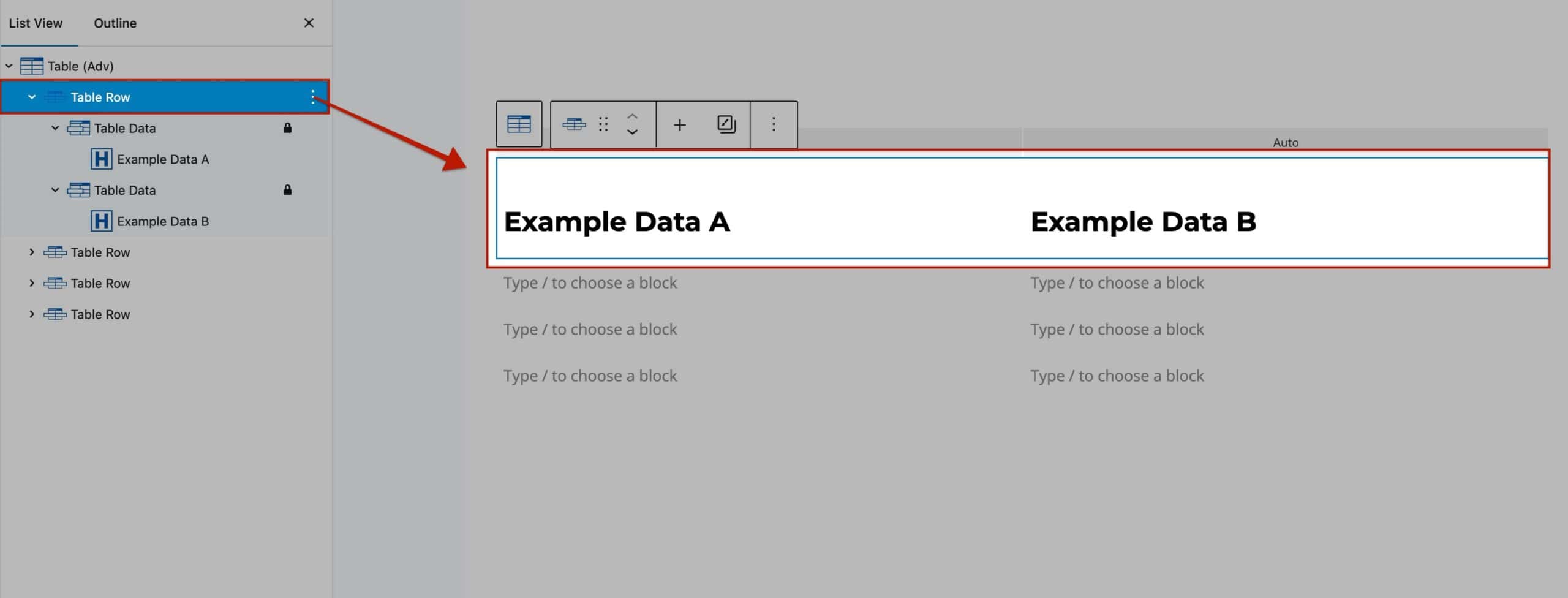Screen dimensions: 1568x598
Task: Click the heading icon beside Example Data A
Action: click(x=102, y=159)
